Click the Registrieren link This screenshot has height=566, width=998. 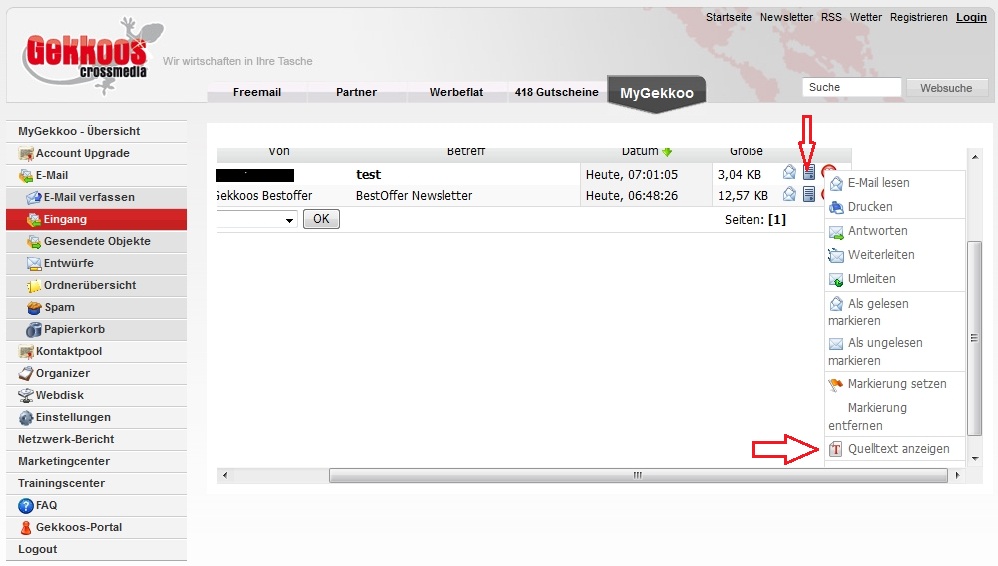[x=918, y=17]
